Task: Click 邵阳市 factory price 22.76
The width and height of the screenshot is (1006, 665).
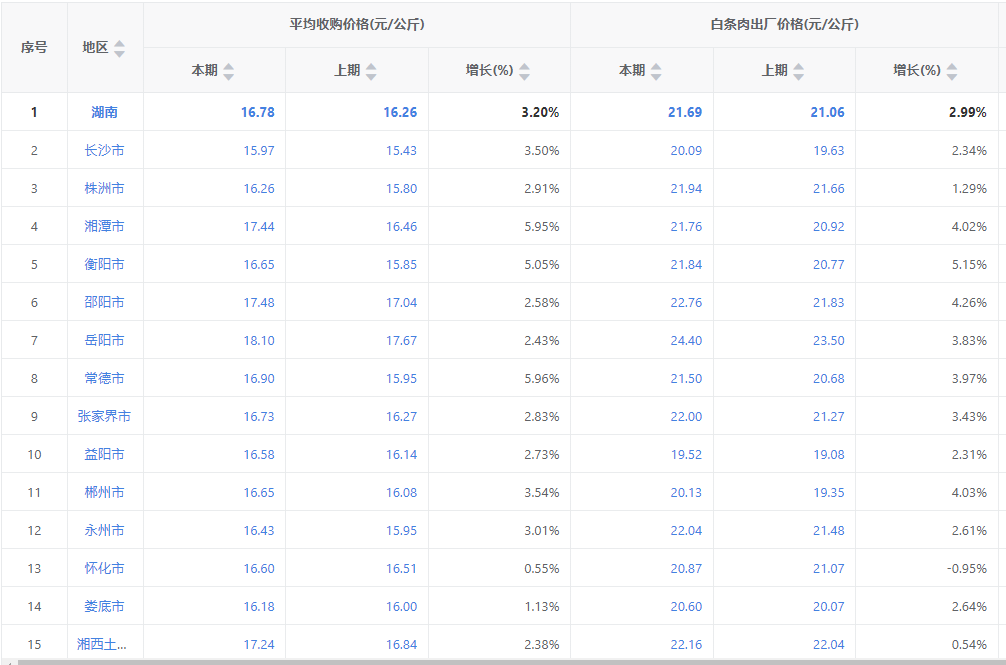Action: [x=686, y=302]
